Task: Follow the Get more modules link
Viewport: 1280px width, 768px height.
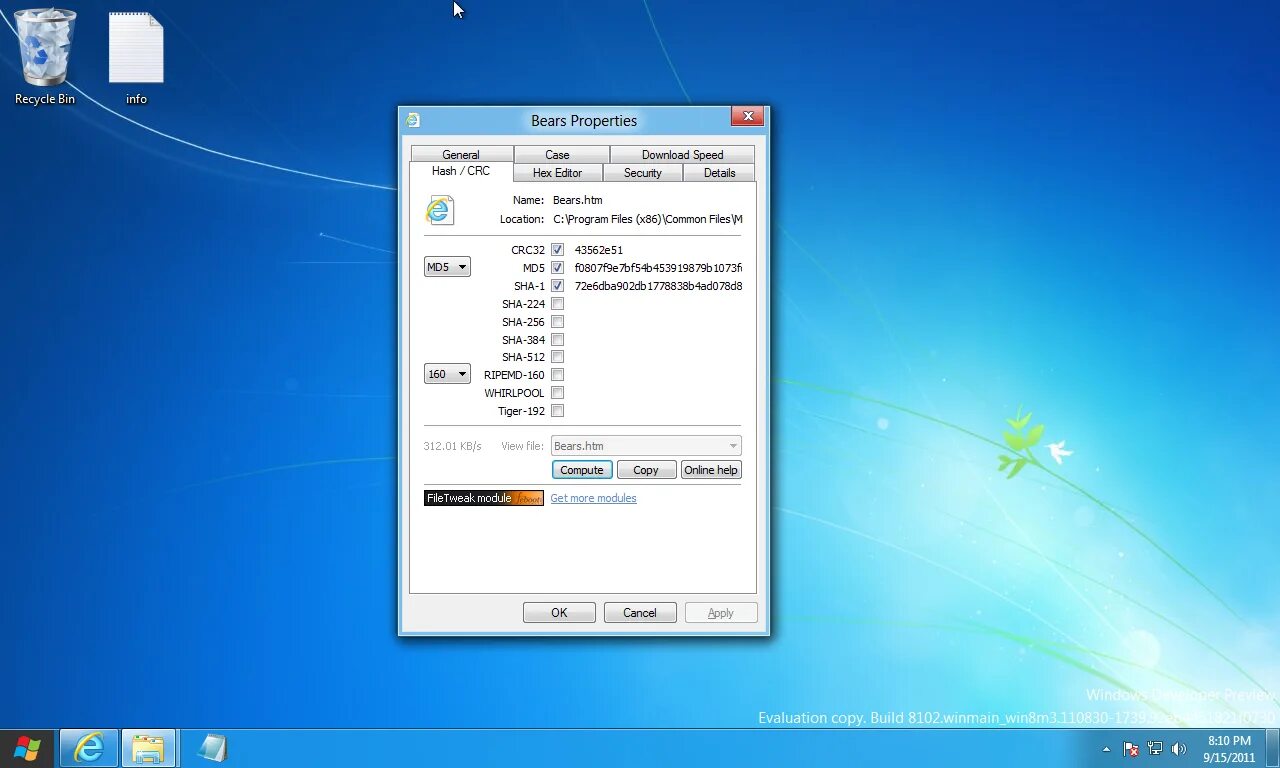Action: [593, 498]
